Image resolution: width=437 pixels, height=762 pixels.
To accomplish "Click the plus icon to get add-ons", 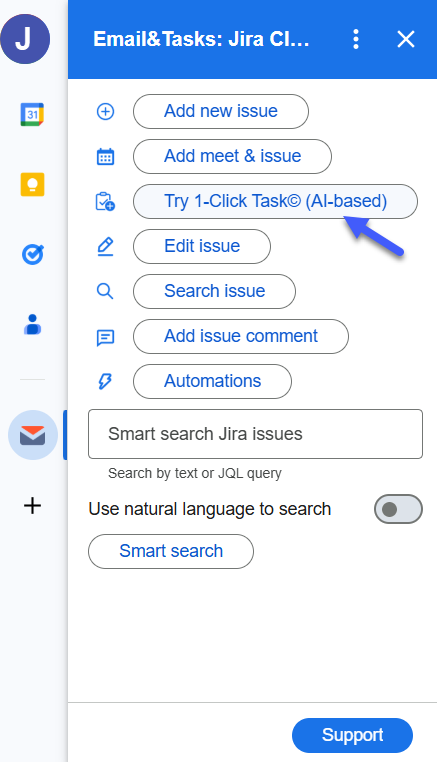I will click(32, 506).
